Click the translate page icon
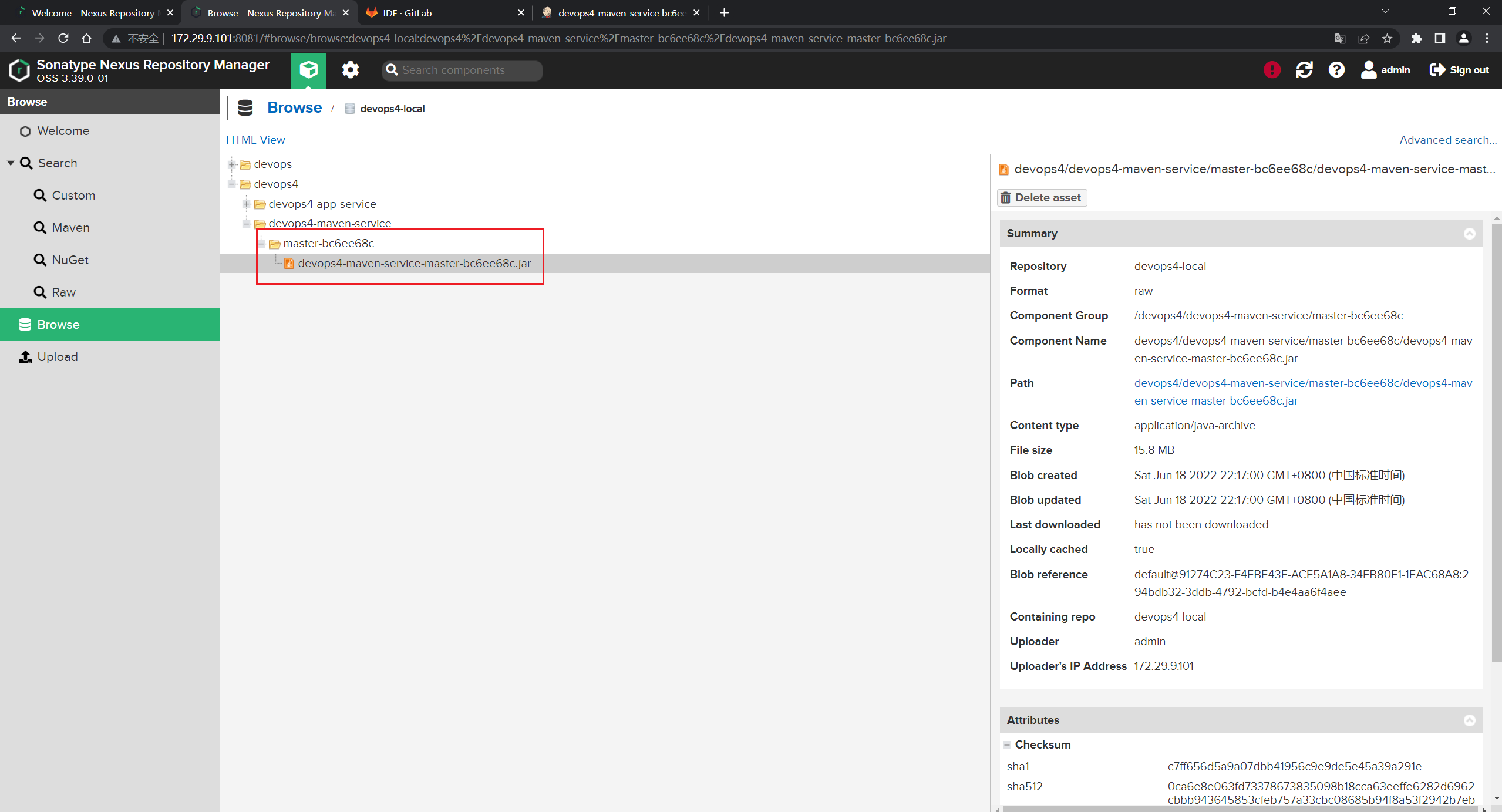 click(x=1340, y=39)
